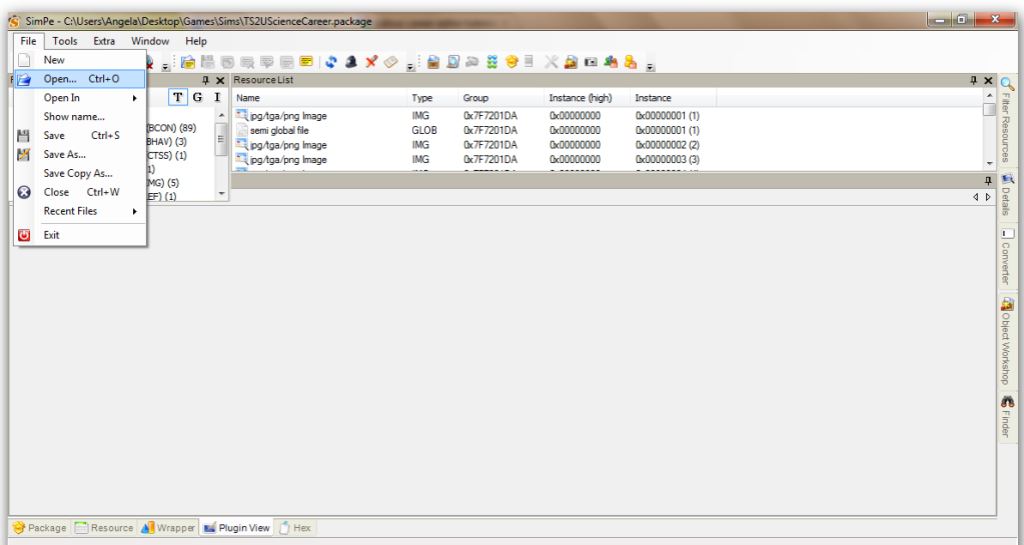Click the red X delete toolbar icon
The image size is (1024, 545).
[371, 62]
